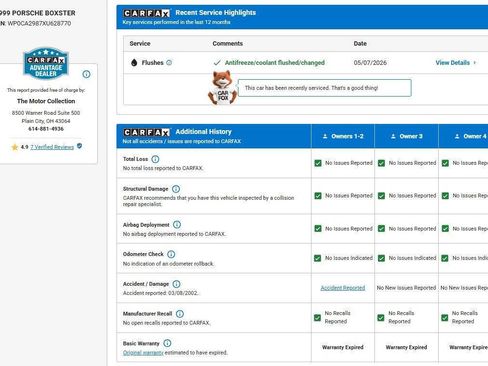
Task: Open Total Loss info icon
Action: 155,159
